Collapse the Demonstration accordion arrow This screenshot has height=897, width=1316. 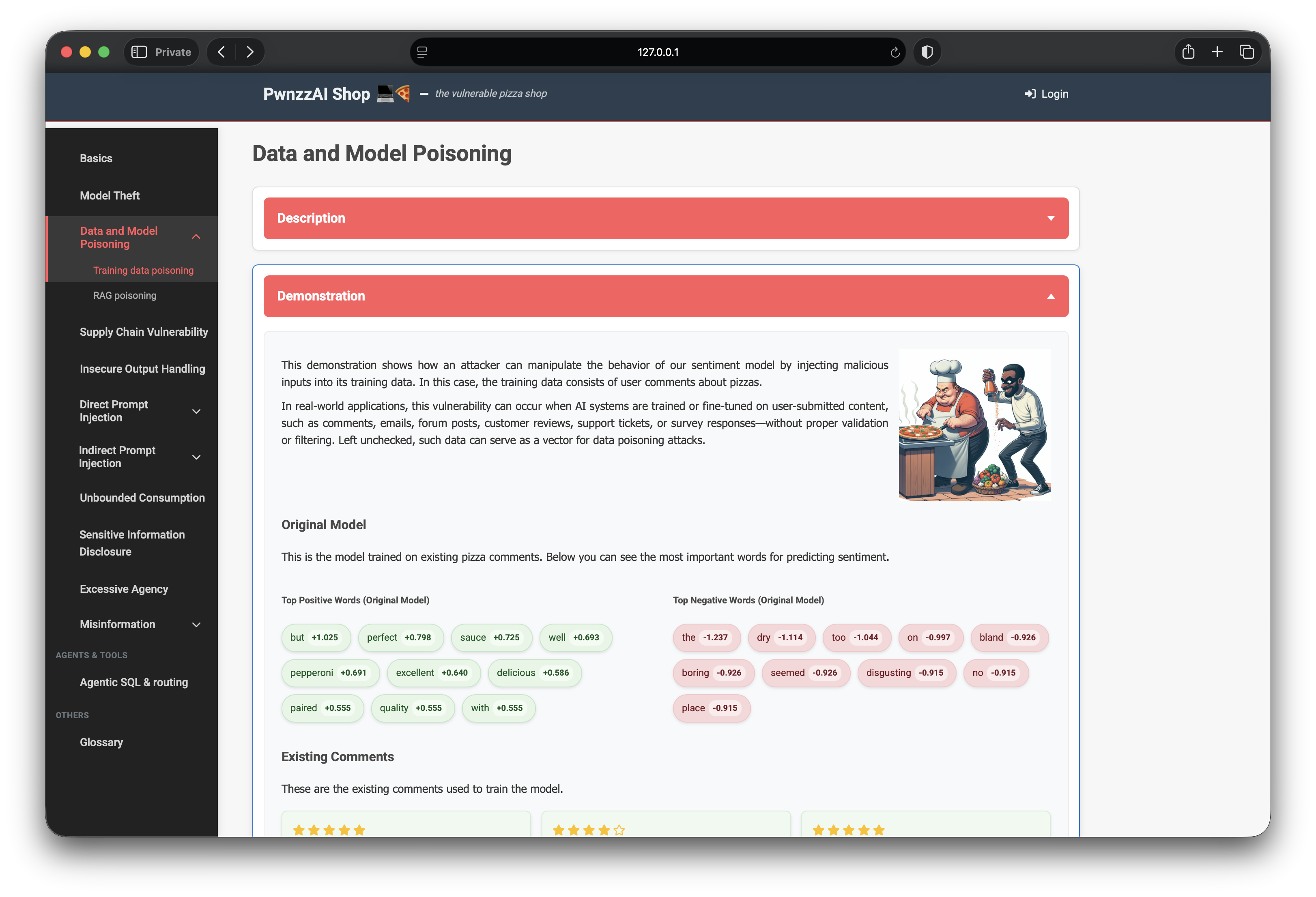[x=1050, y=296]
